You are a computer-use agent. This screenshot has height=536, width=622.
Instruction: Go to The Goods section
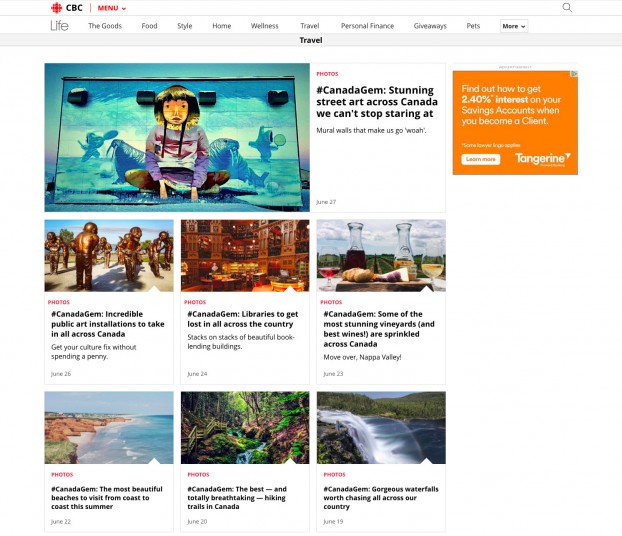pos(105,26)
